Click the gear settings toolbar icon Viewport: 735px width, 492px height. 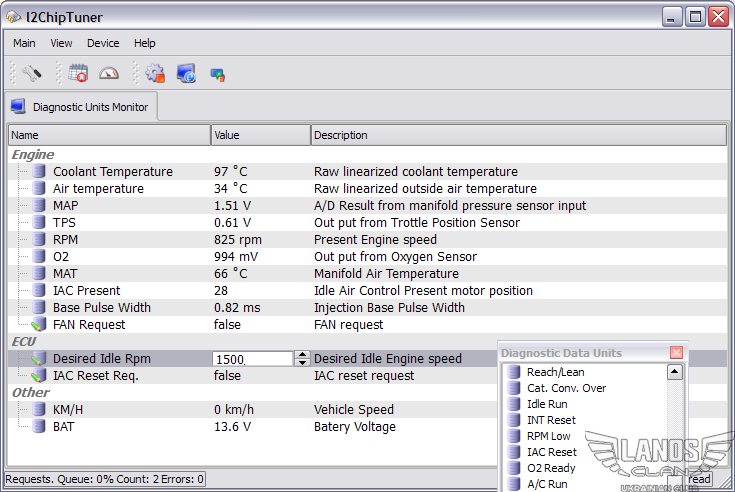pyautogui.click(x=155, y=73)
